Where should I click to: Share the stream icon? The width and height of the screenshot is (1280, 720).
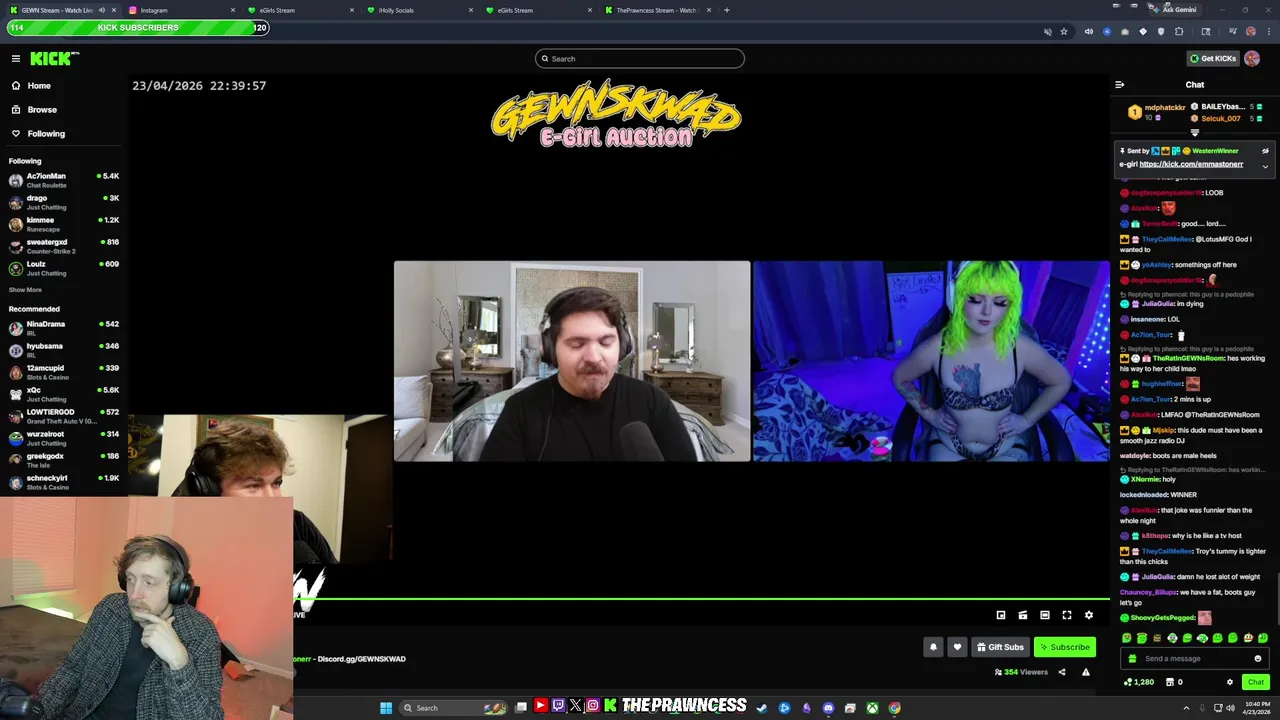1062,672
